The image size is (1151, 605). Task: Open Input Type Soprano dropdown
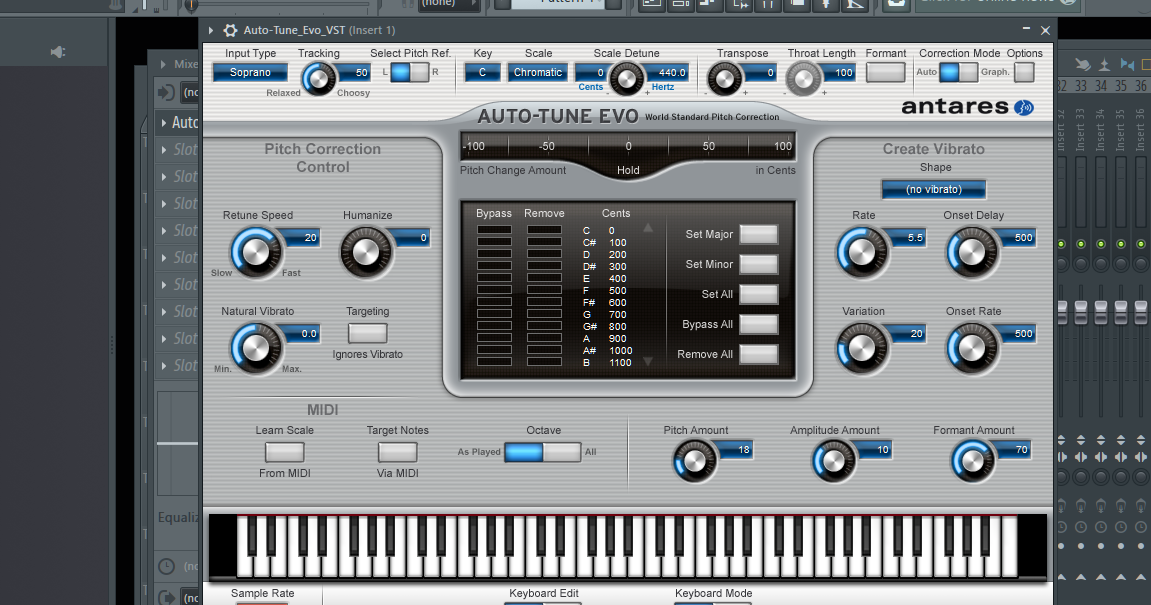pos(250,72)
